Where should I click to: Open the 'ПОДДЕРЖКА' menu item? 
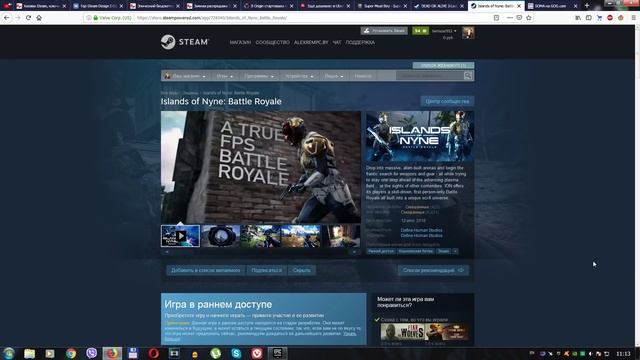(x=360, y=42)
